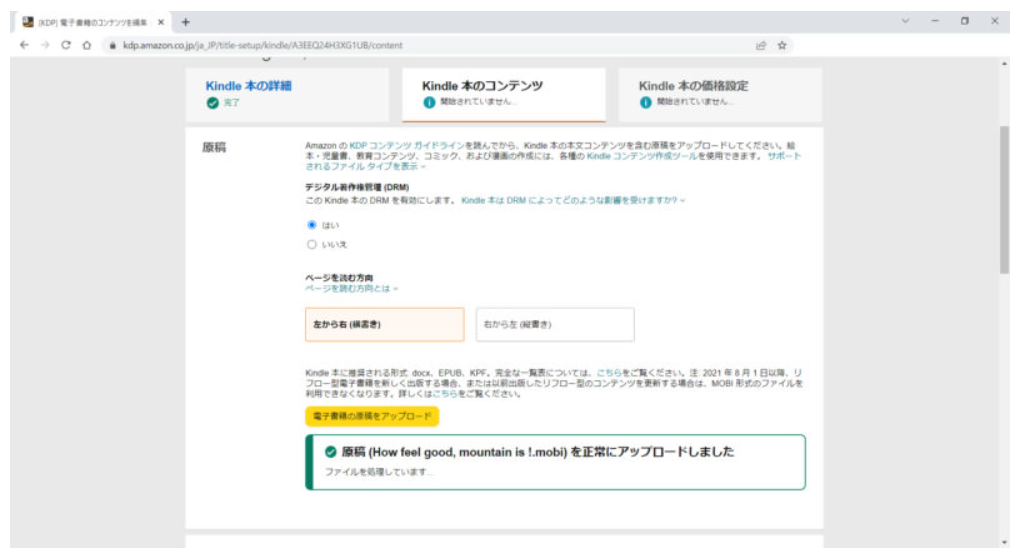Click 電子書籍の原稿をアップロード button

372,416
